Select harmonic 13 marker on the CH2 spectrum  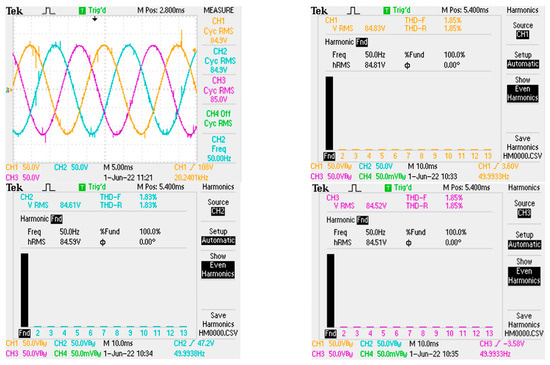pos(183,332)
